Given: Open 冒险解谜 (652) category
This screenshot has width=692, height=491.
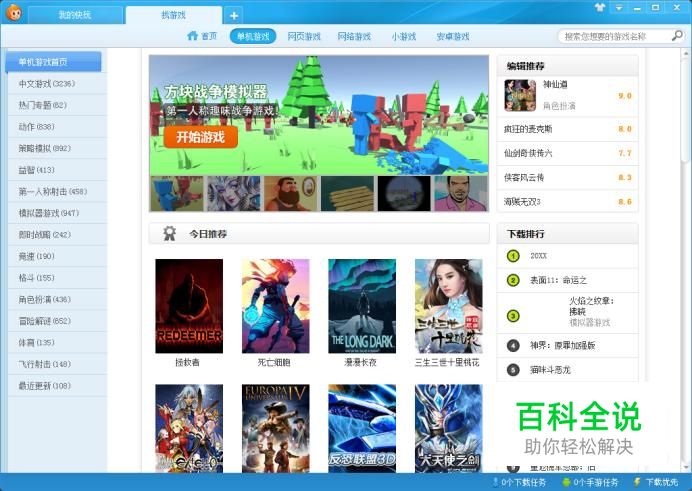Looking at the screenshot, I should 57,321.
